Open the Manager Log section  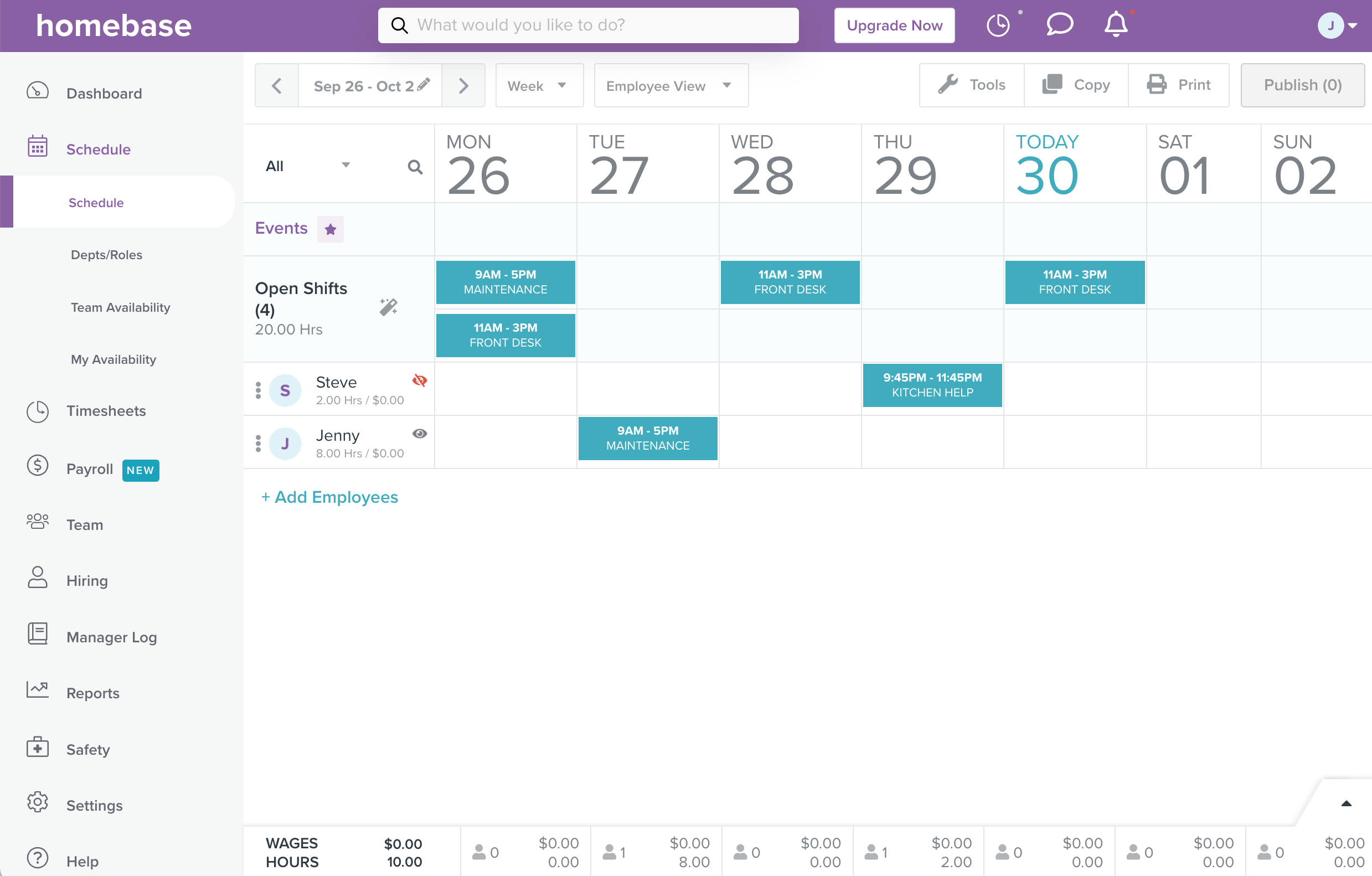click(x=111, y=637)
